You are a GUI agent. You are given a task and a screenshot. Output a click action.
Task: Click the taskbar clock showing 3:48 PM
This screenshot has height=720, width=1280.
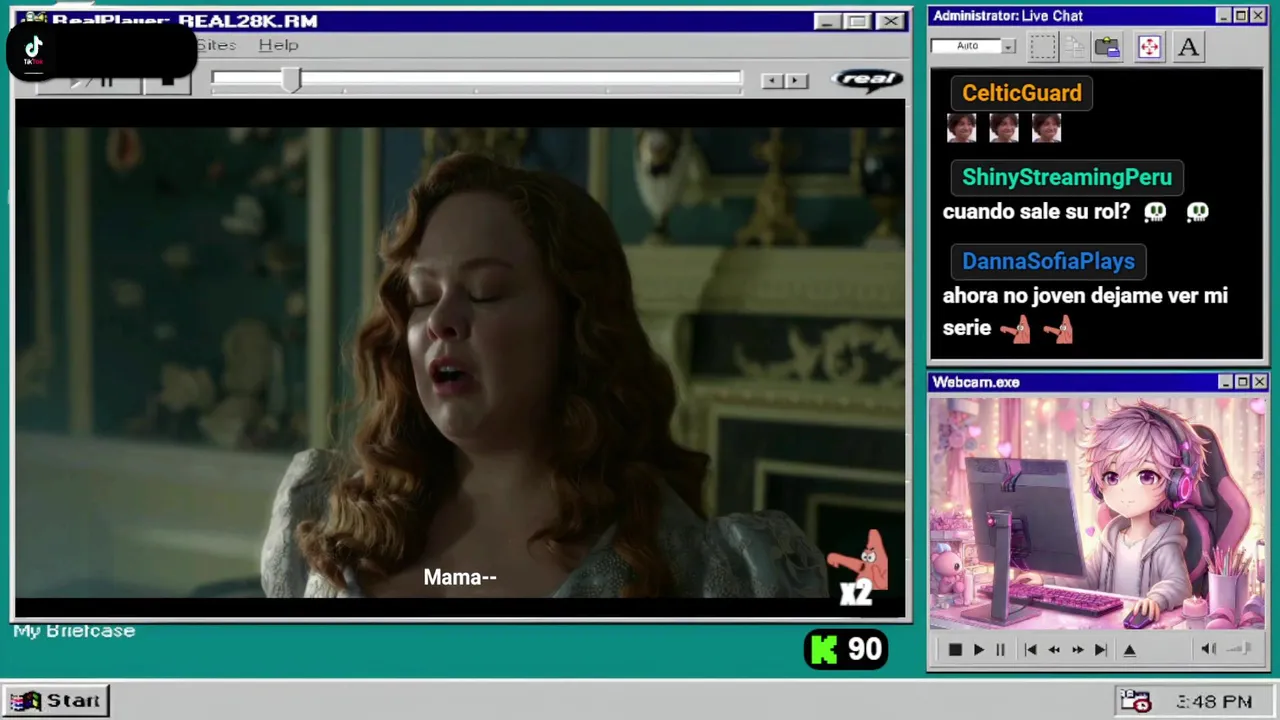[x=1214, y=702]
